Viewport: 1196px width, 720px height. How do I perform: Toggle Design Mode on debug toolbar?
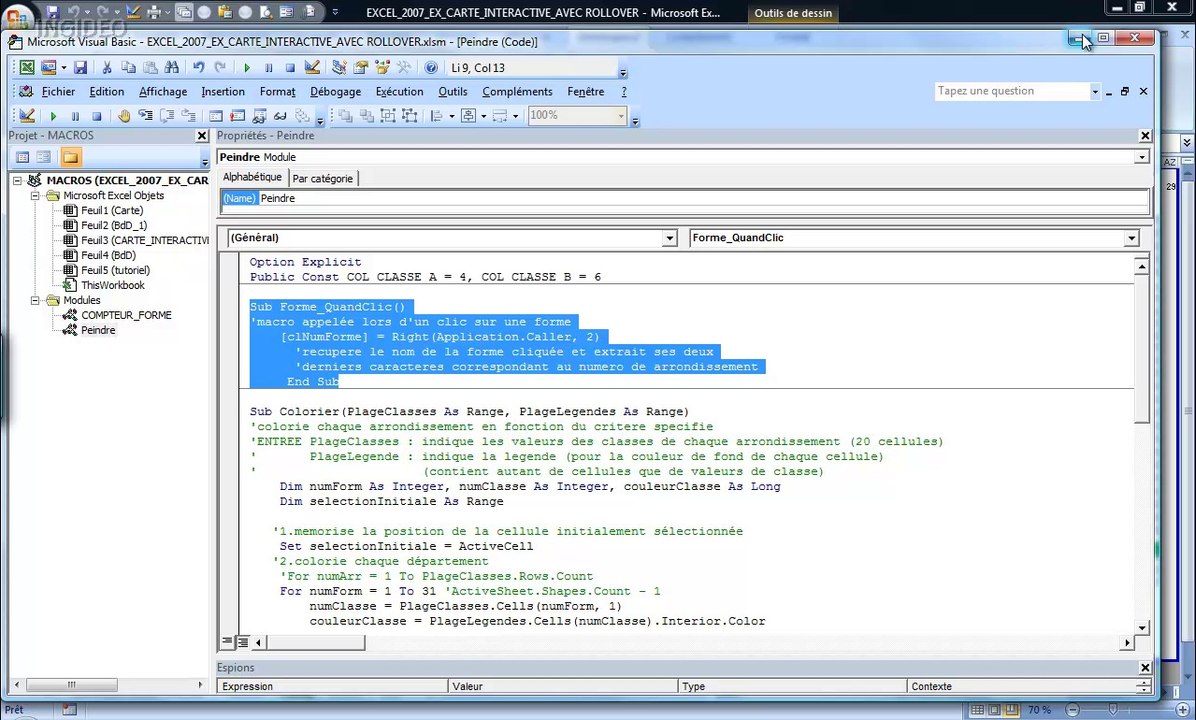point(27,116)
